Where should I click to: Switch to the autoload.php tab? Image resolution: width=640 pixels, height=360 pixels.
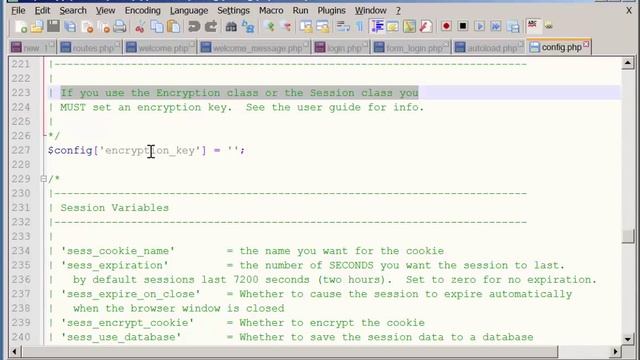pos(489,48)
